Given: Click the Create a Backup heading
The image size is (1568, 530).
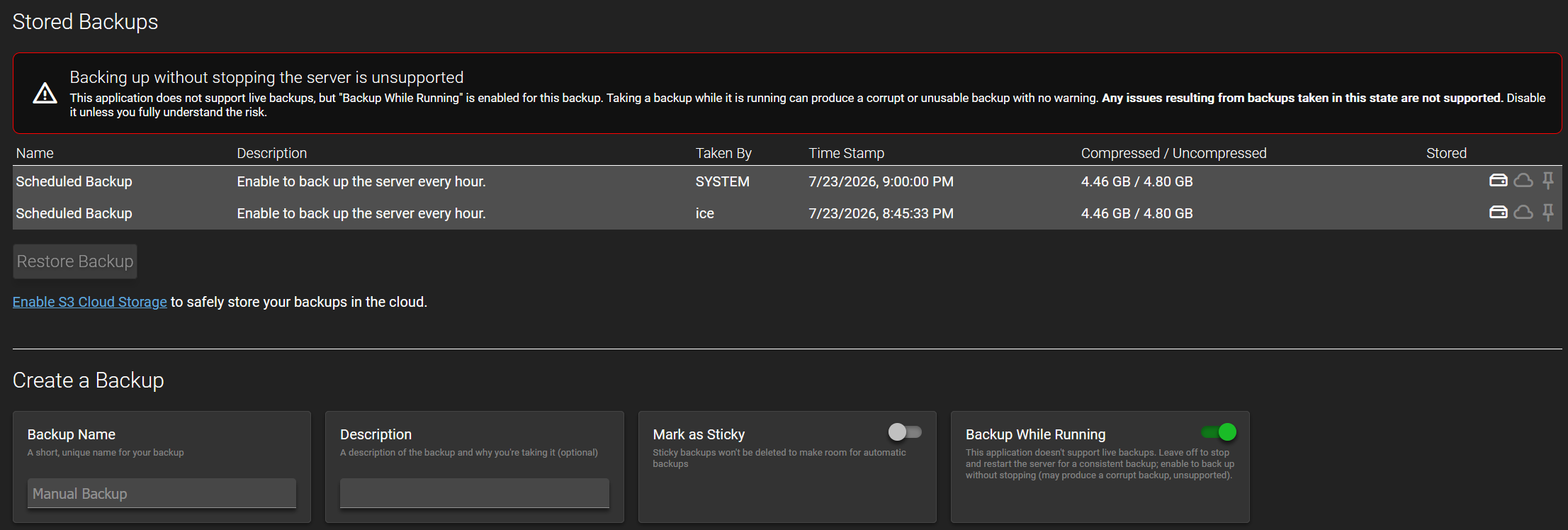Looking at the screenshot, I should pos(89,380).
